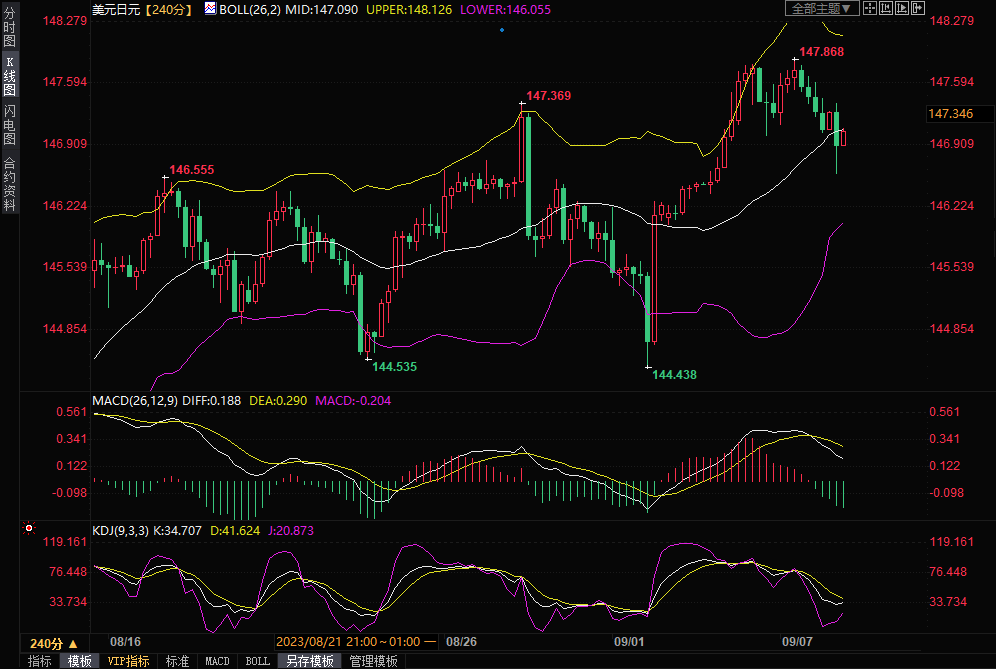Click the small red KDJ settings icon

pos(28,527)
